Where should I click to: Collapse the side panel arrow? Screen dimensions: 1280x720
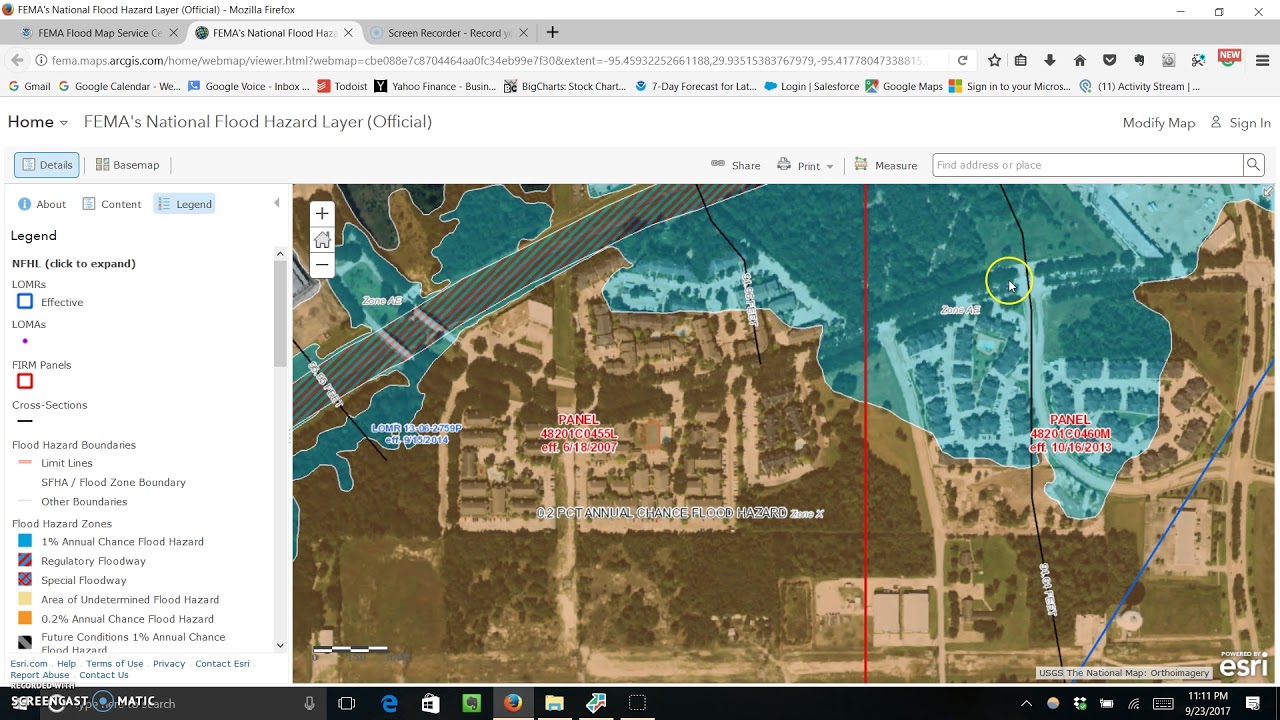click(x=277, y=203)
